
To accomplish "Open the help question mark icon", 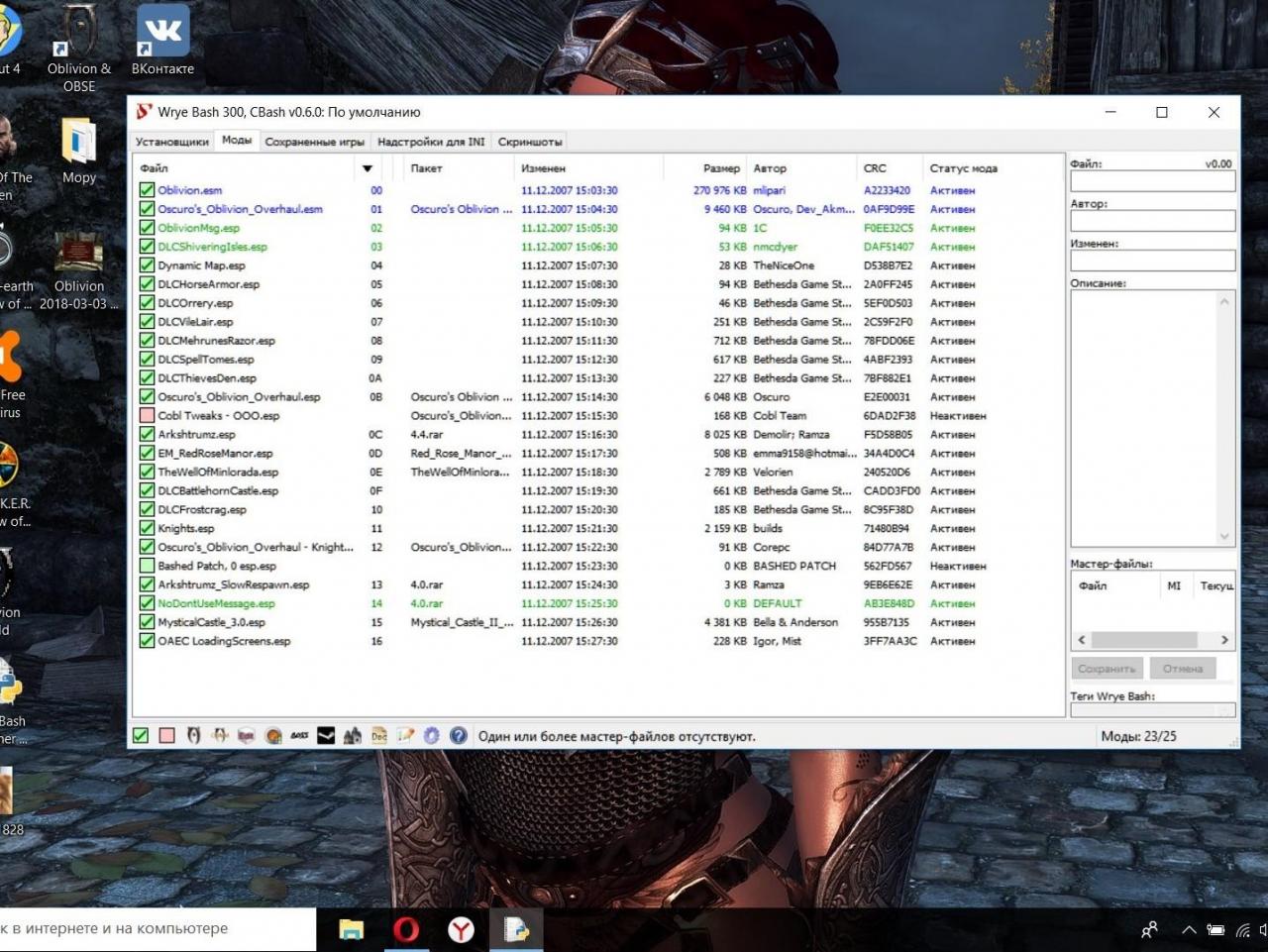I will [458, 736].
